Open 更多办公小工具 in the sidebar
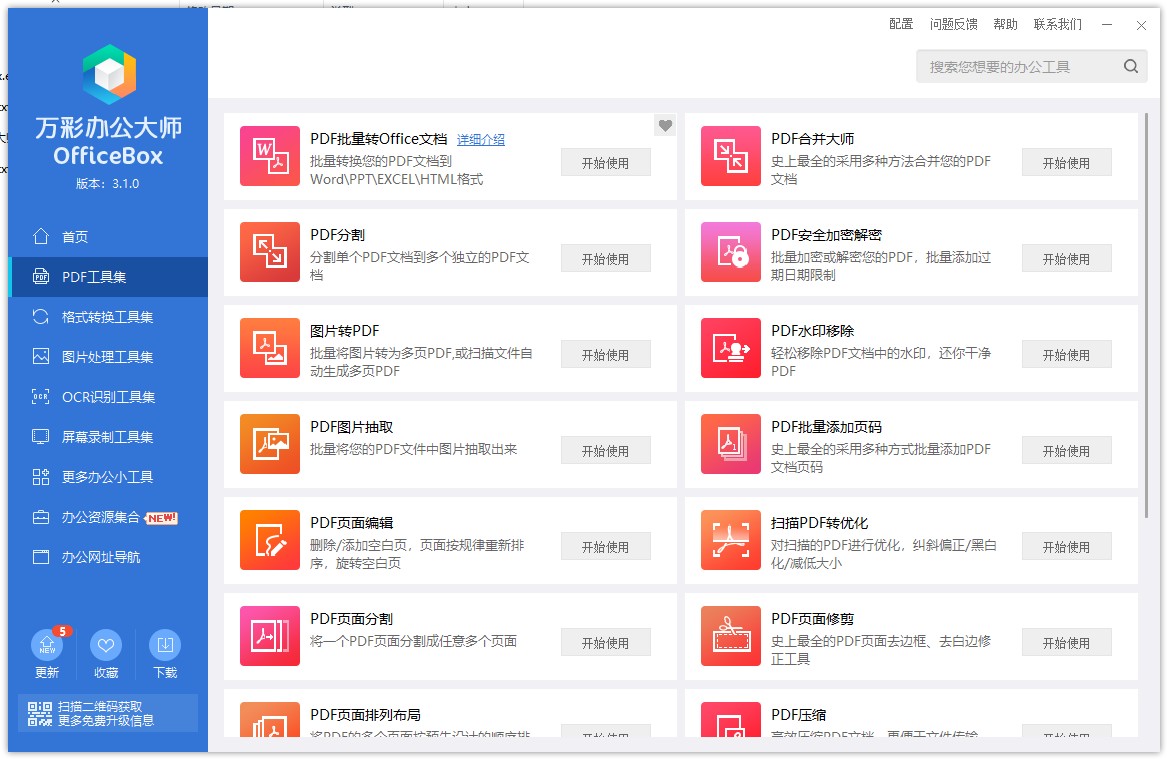 point(108,477)
